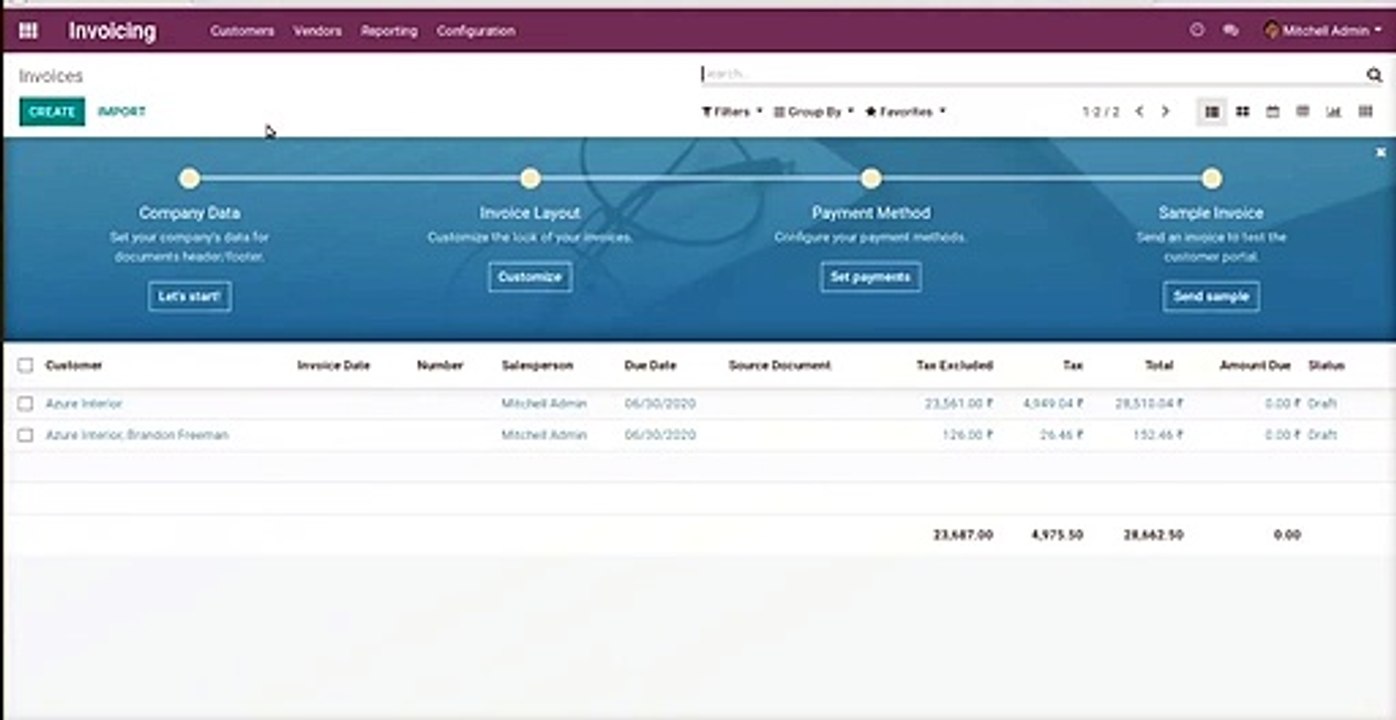
Task: Click the Customize button
Action: [530, 277]
